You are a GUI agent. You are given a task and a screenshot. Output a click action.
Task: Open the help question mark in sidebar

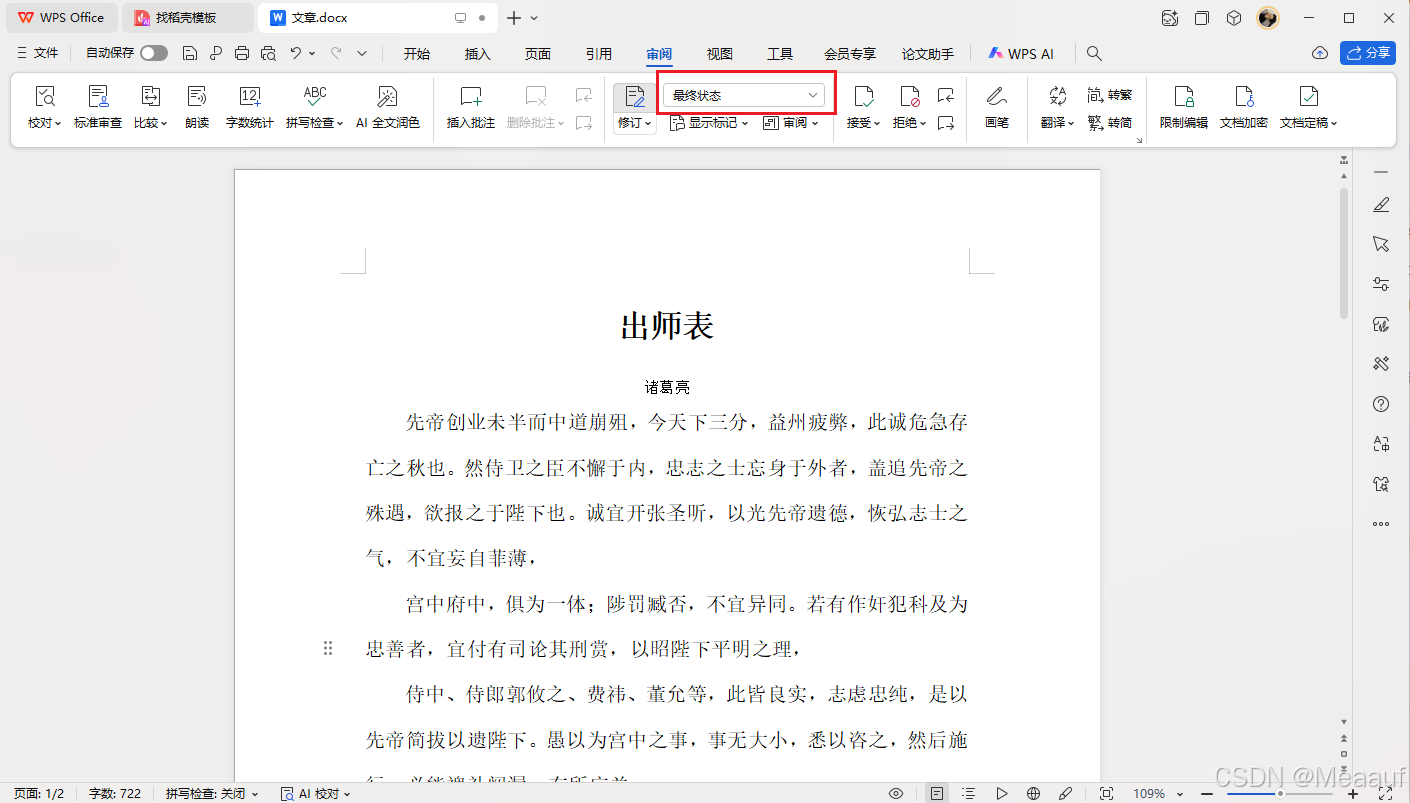coord(1381,404)
